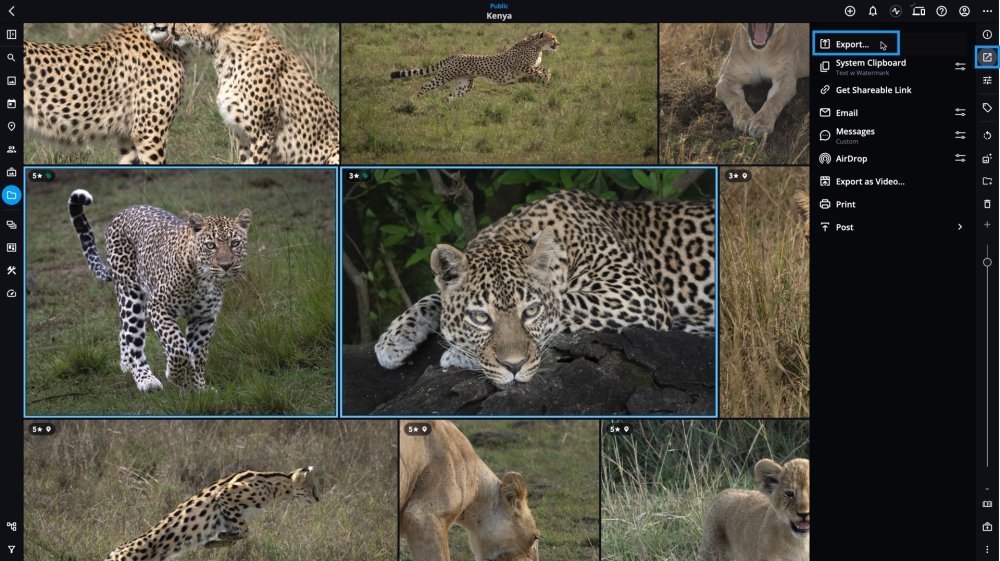The image size is (1000, 561).
Task: Click the add plus-circle icon in top bar
Action: coord(849,11)
